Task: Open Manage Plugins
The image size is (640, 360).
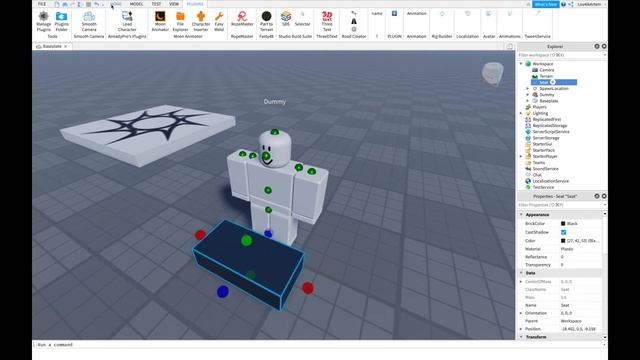Action: tap(44, 21)
